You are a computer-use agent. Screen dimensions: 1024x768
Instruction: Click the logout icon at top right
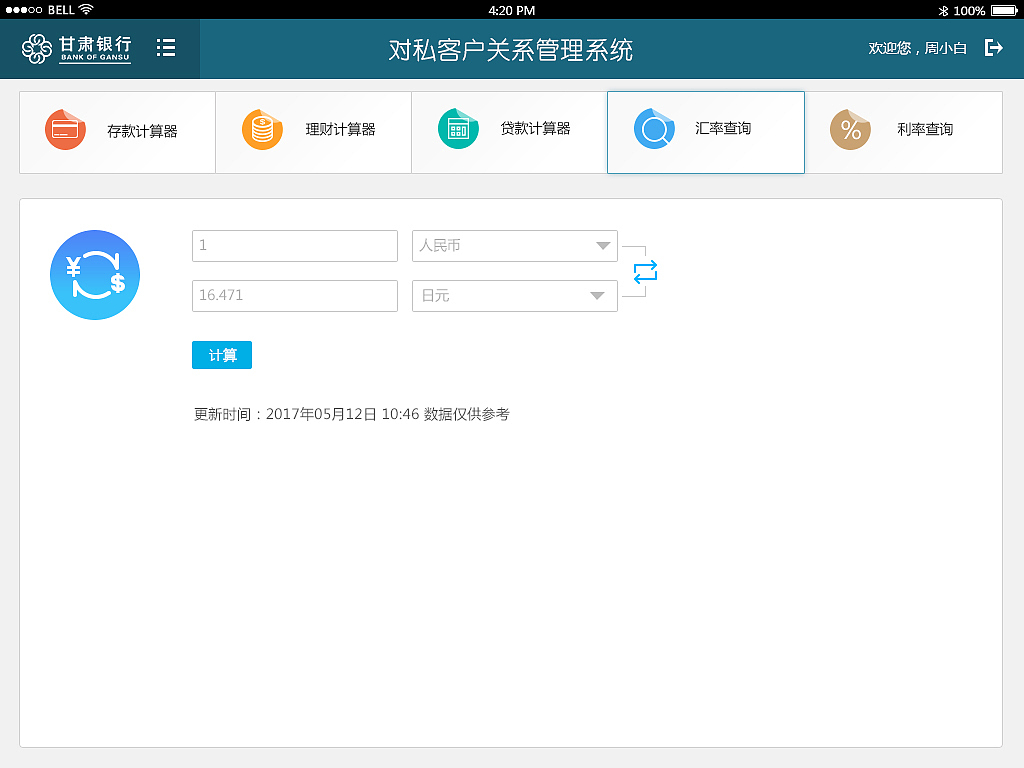993,47
